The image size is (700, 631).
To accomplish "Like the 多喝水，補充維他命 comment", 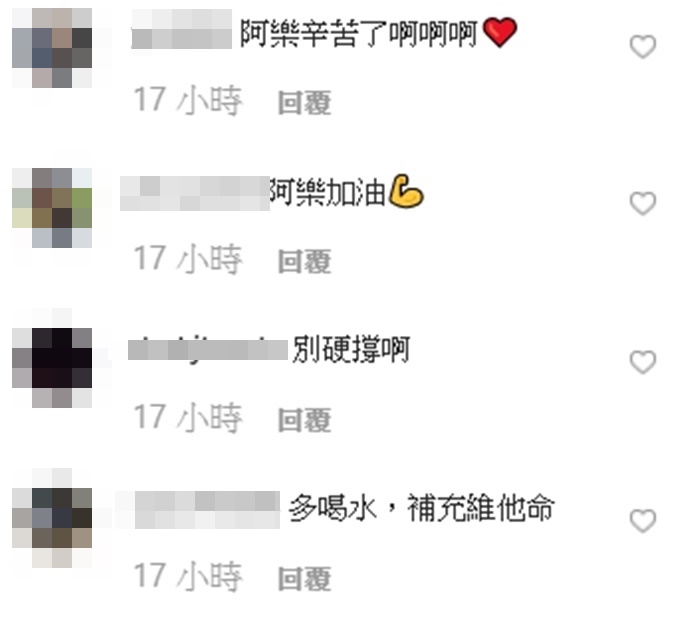I will click(642, 521).
